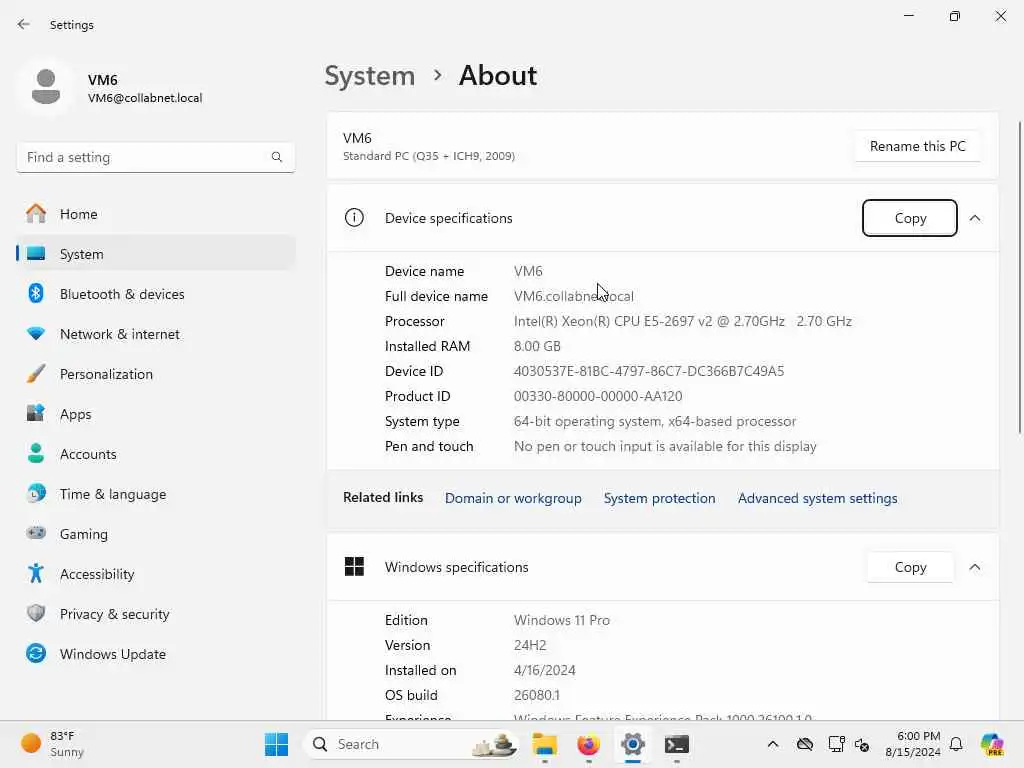Open Time & language settings
The image size is (1024, 768).
point(155,493)
